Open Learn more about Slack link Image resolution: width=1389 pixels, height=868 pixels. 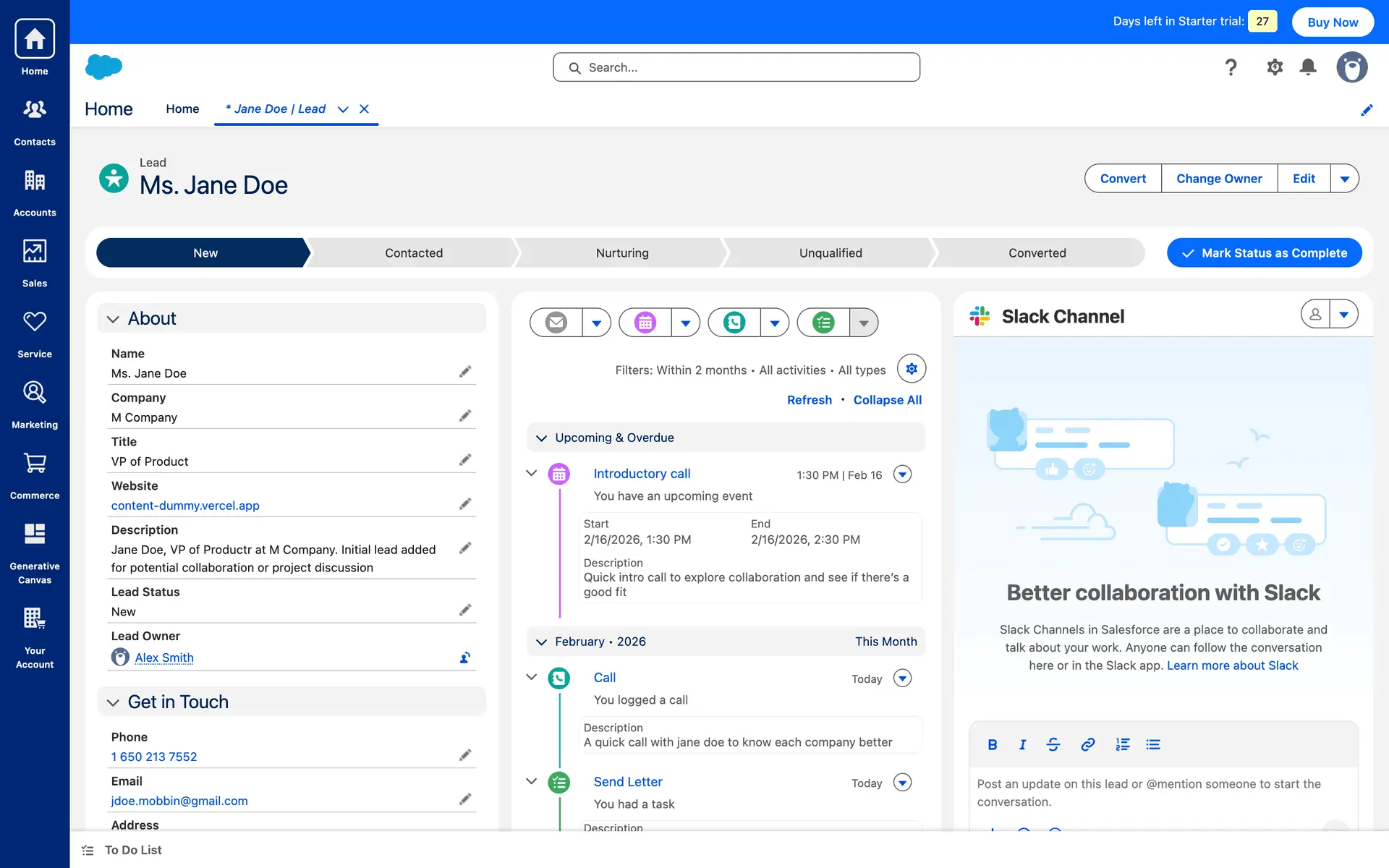pos(1232,665)
